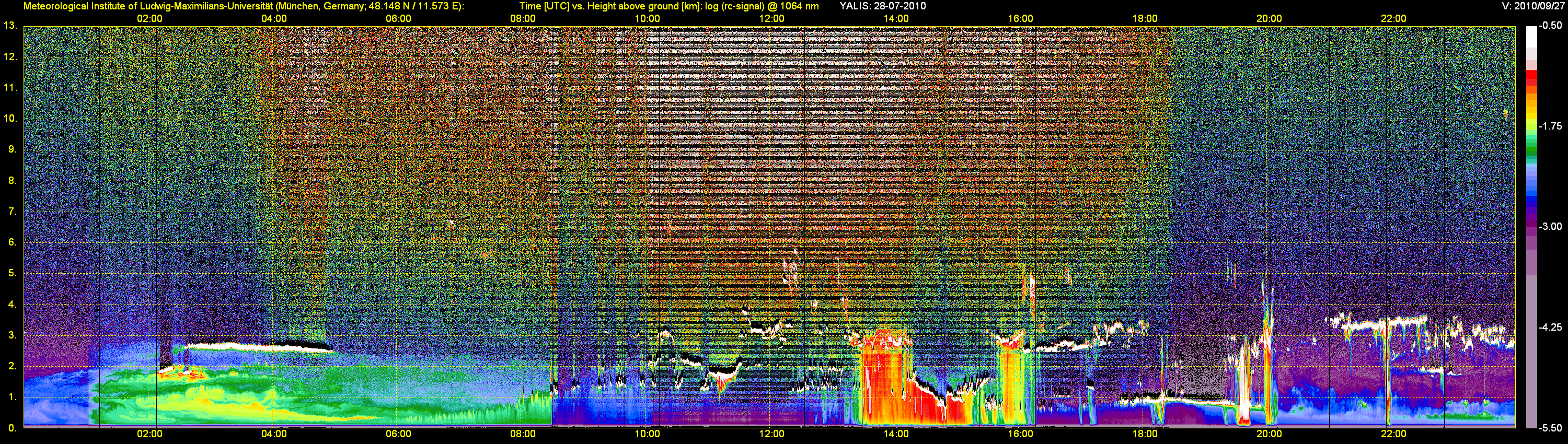Click the white band atop the color scale
The image size is (1568, 444).
pos(1531,37)
